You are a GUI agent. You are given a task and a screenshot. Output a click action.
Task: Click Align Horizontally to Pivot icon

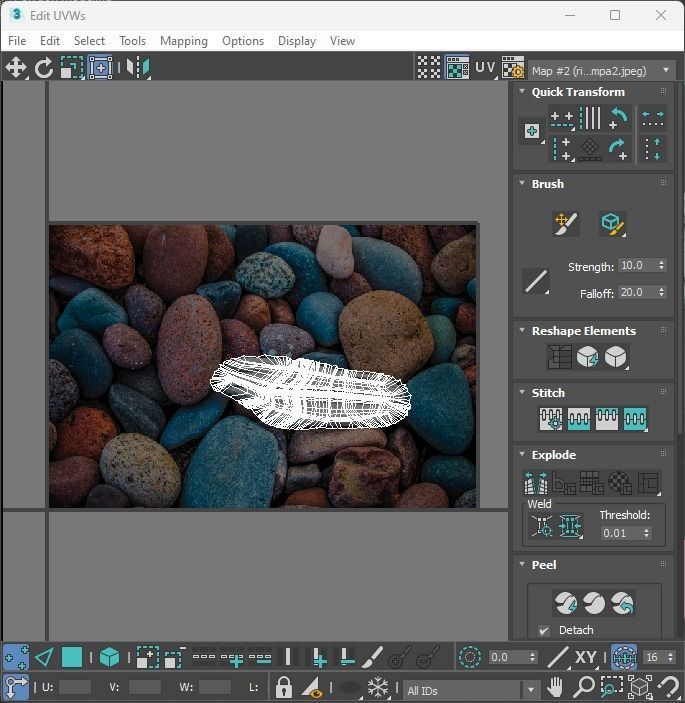[x=562, y=119]
